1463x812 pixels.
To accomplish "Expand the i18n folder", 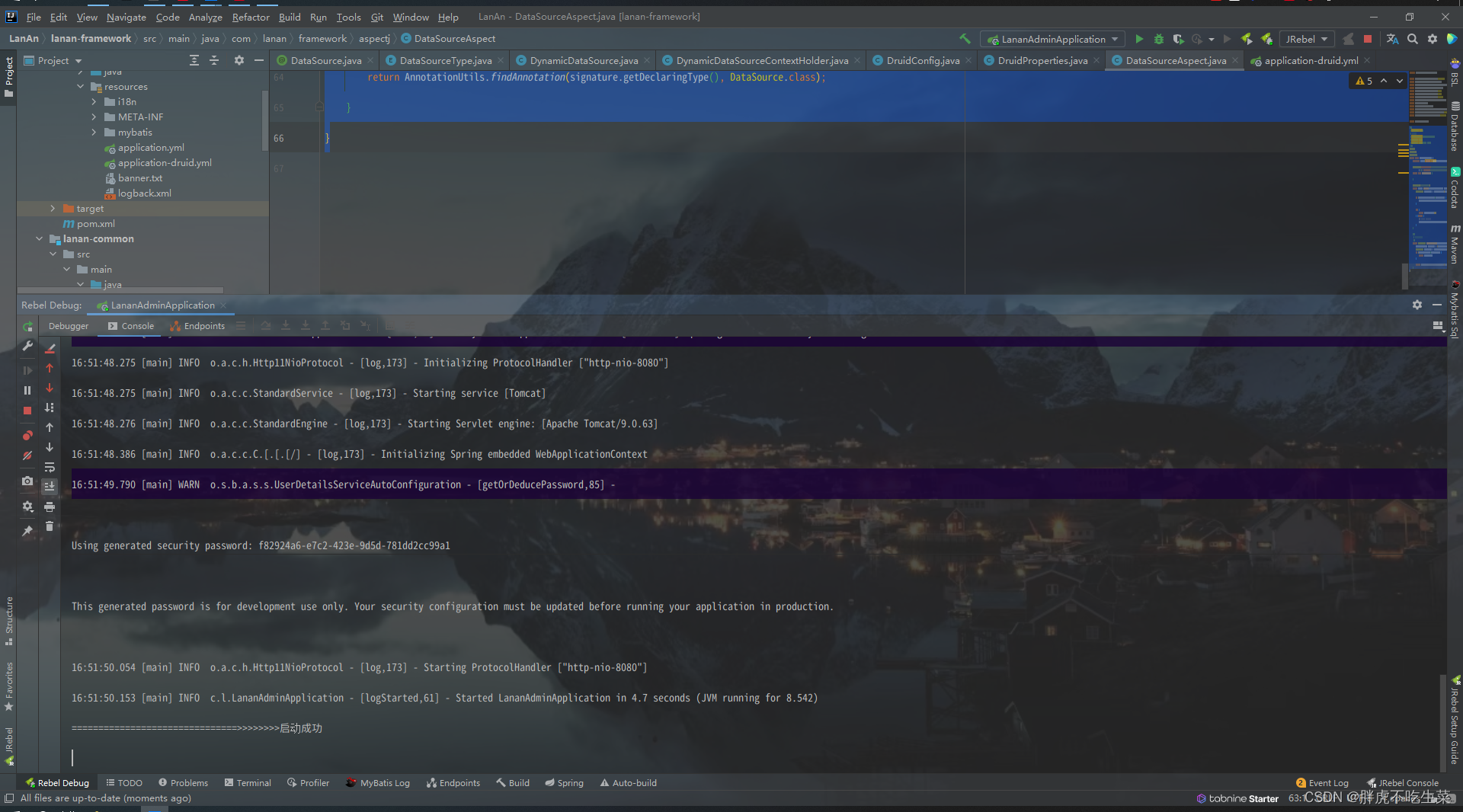I will coord(94,101).
